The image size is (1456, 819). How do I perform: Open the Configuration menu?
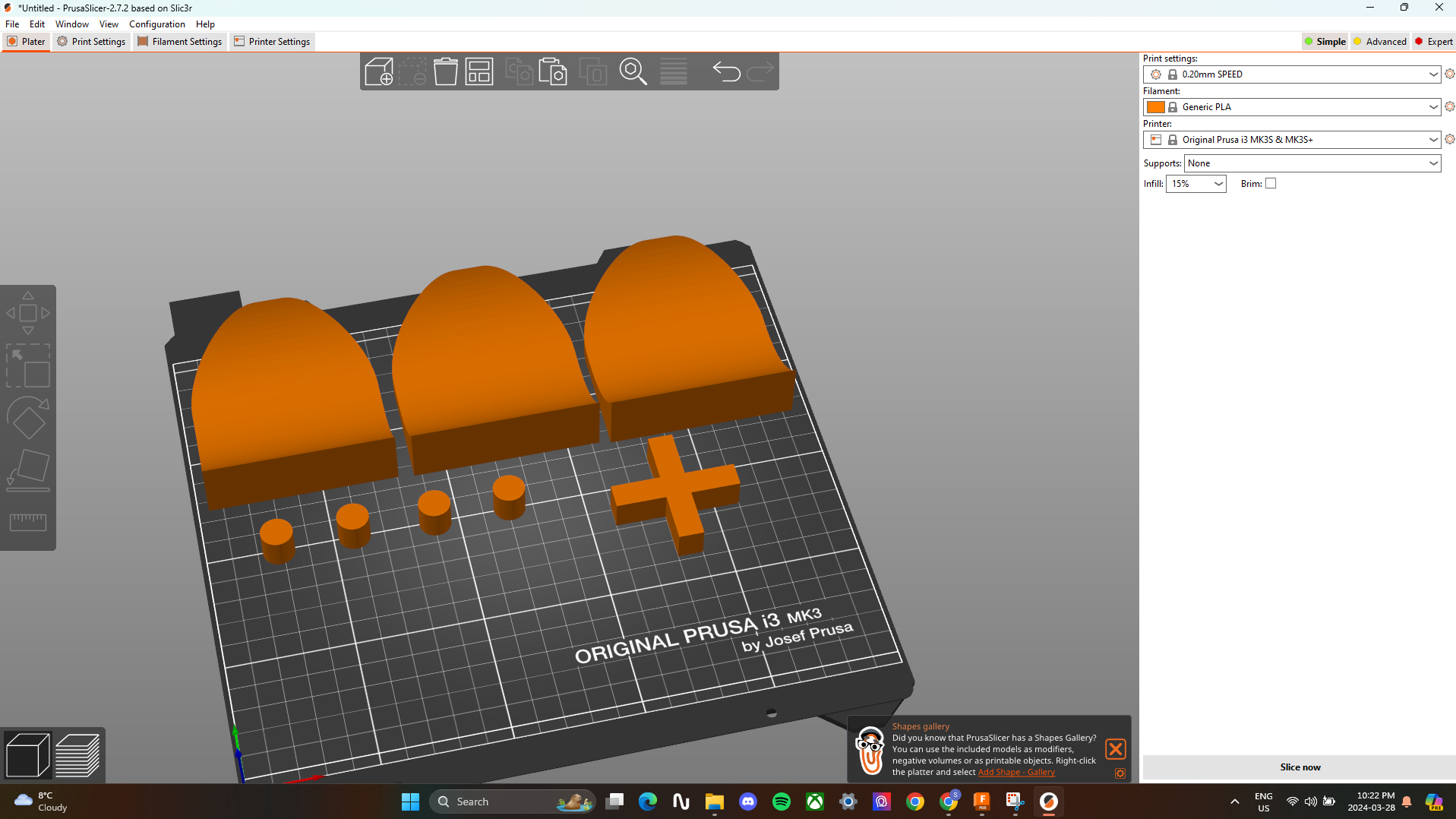click(156, 24)
